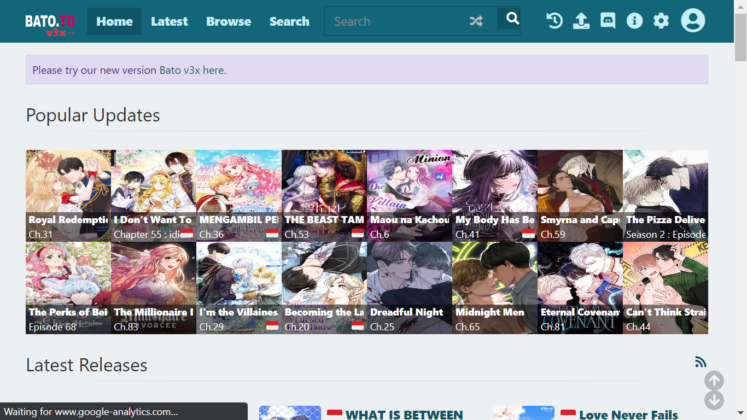Screen dimensions: 747x420
Task: Open THE BEAST TAM cover thumbnail
Action: (324, 196)
